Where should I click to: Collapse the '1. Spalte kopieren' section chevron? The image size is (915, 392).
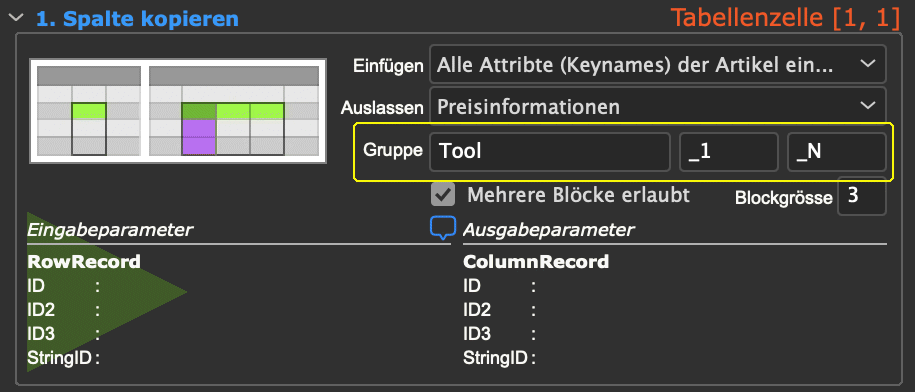[17, 18]
